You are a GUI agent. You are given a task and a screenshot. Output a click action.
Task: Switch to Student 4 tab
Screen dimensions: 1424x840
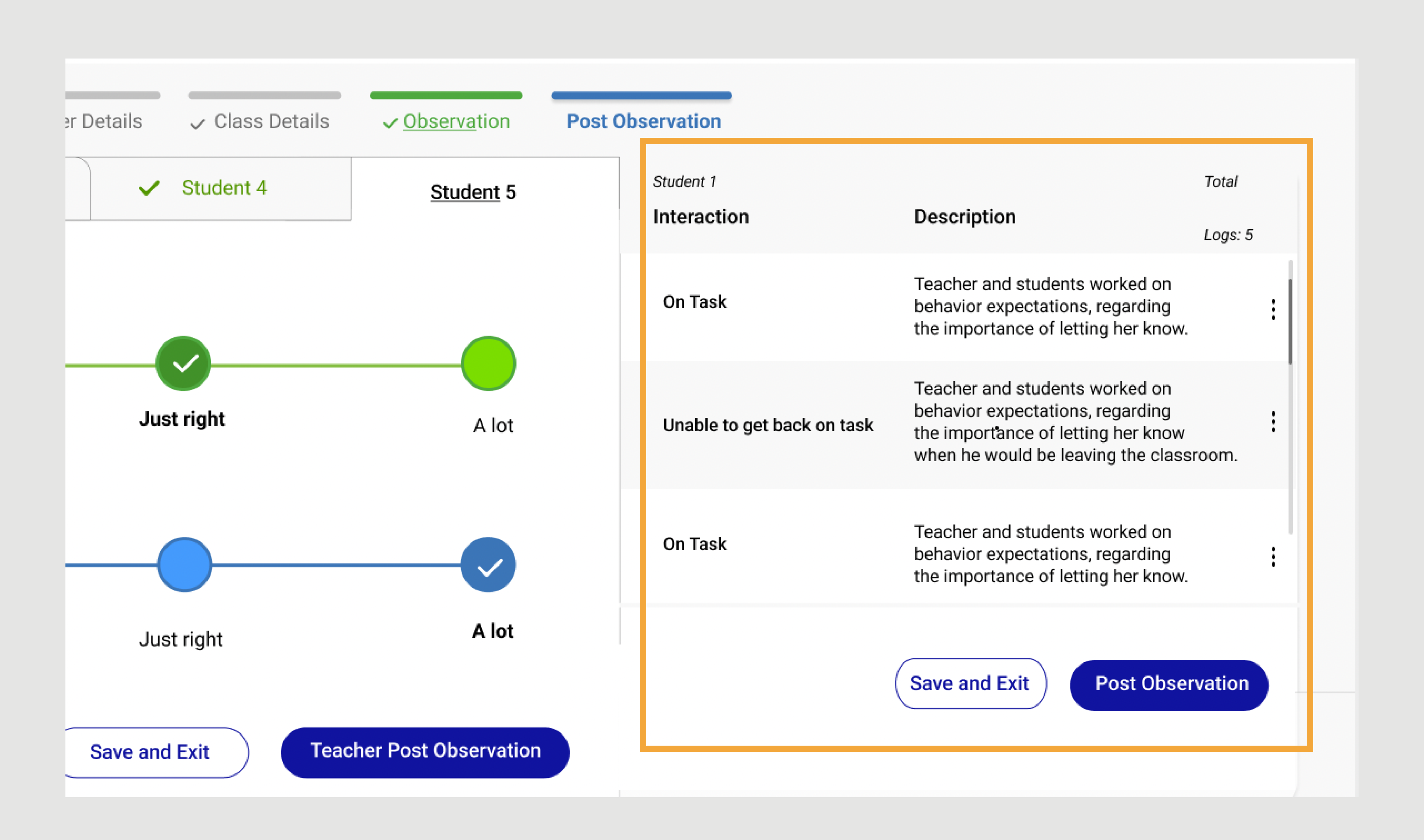click(224, 188)
